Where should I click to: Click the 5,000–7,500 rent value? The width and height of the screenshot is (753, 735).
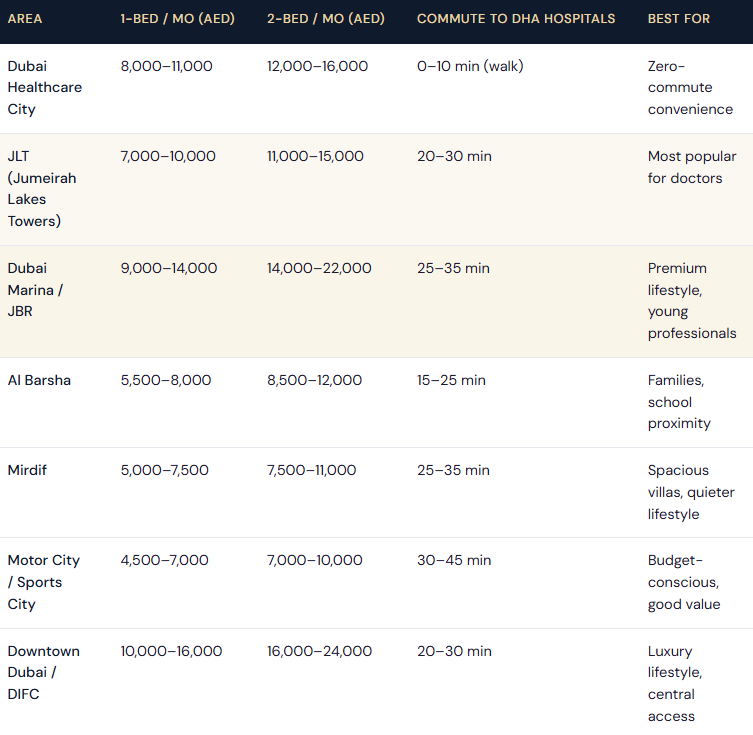pyautogui.click(x=165, y=470)
